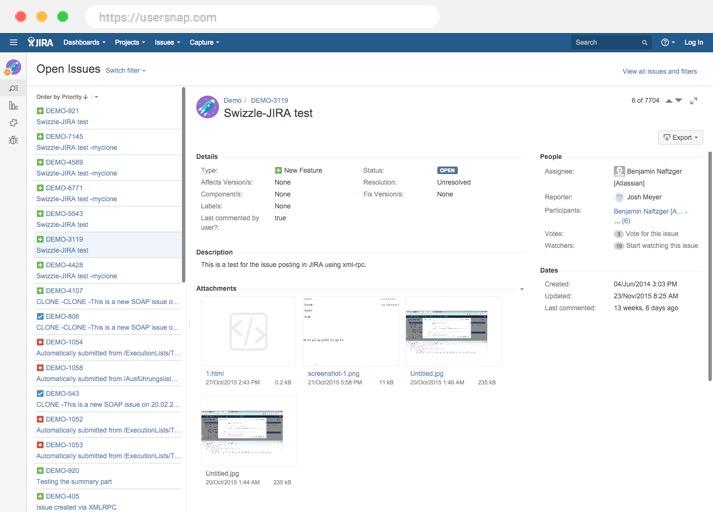Open the Issues dropdown menu
This screenshot has width=713, height=512.
click(x=167, y=42)
